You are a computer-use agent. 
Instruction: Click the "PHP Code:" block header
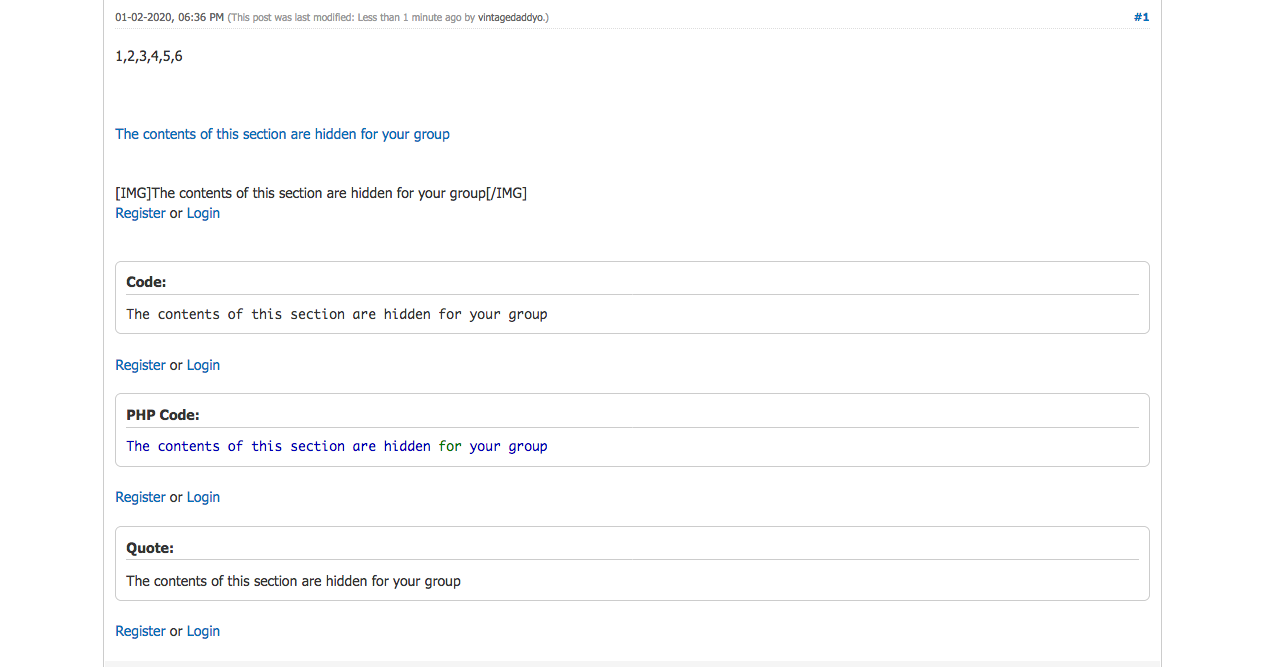[163, 415]
